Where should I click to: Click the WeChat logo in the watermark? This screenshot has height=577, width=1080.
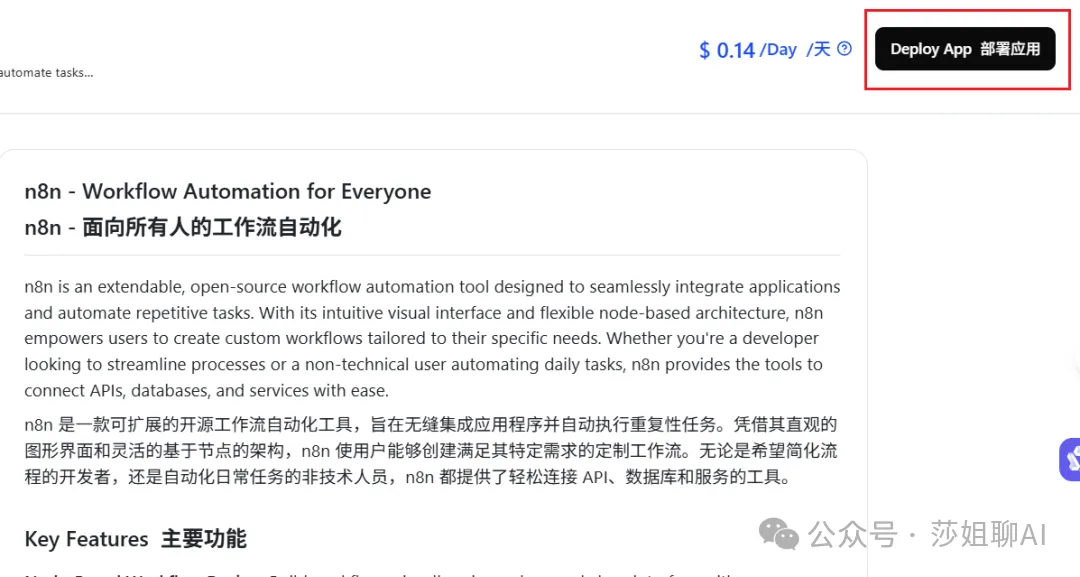tap(779, 533)
